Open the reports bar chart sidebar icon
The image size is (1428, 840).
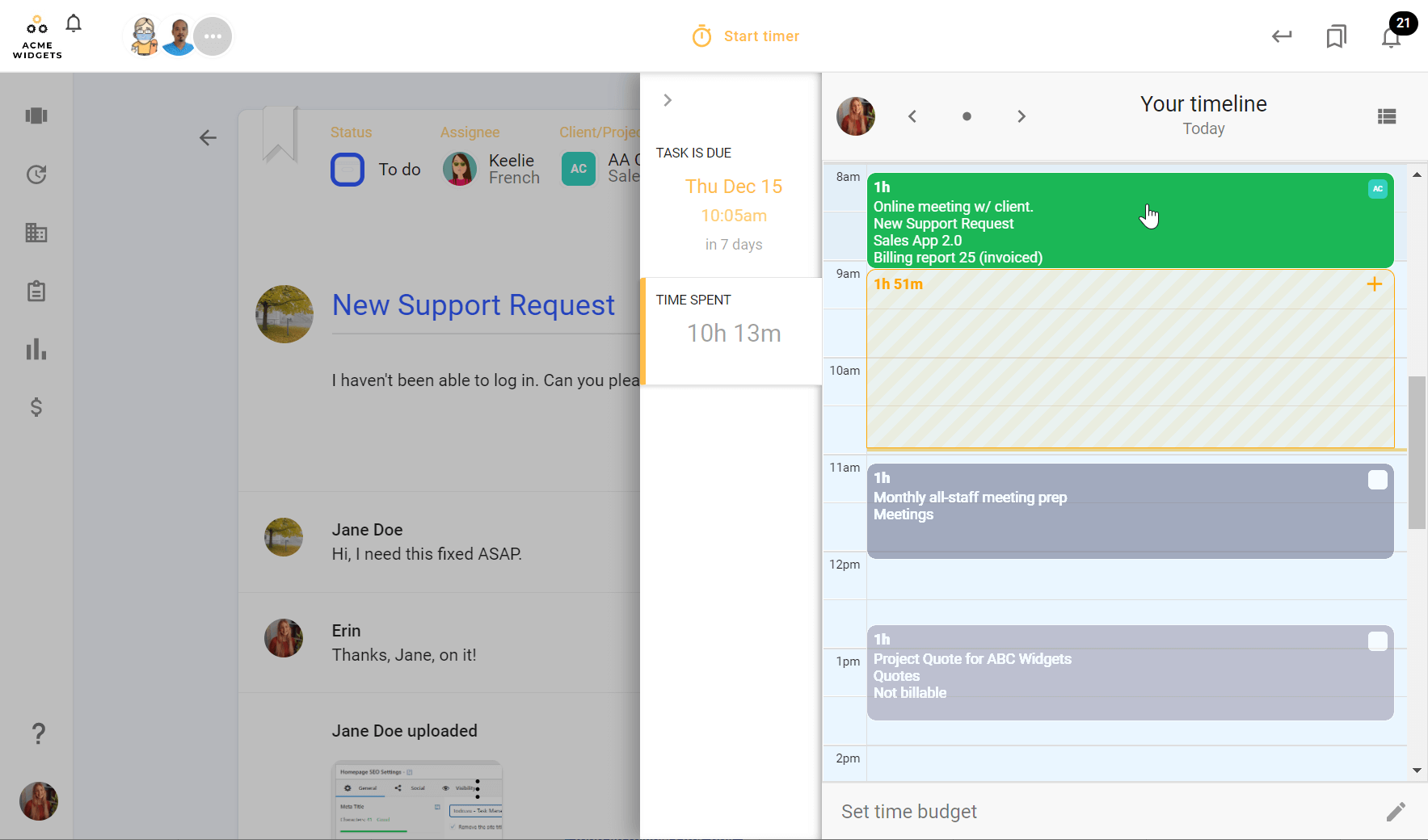pyautogui.click(x=36, y=349)
